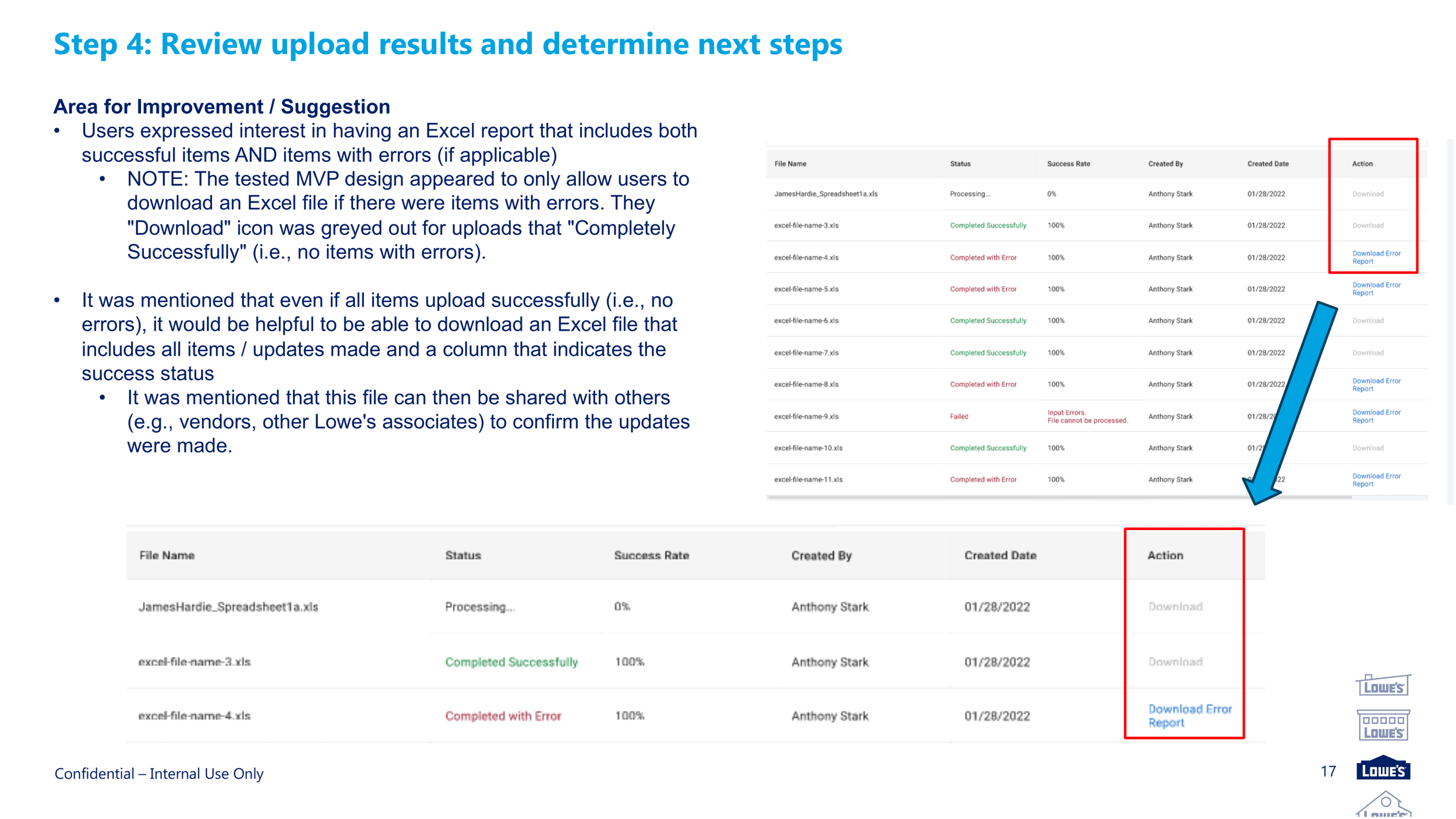Click the page number 17
The width and height of the screenshot is (1456, 819).
click(1328, 771)
